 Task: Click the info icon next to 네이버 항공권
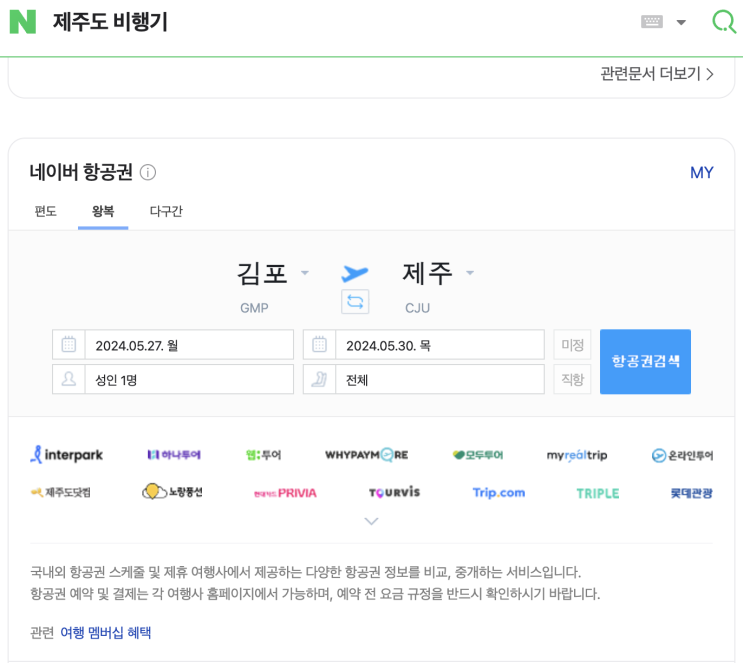(x=147, y=172)
